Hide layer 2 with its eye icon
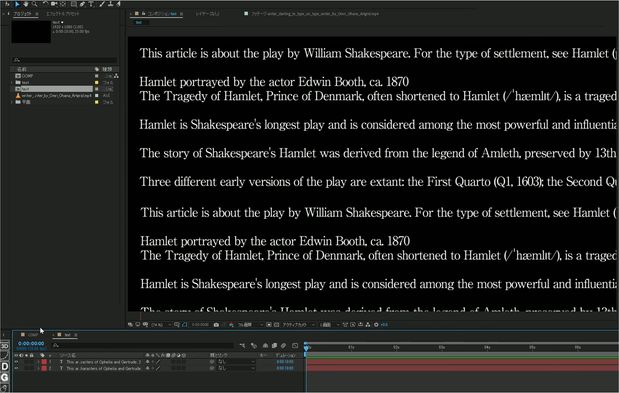The image size is (619, 393). click(17, 369)
